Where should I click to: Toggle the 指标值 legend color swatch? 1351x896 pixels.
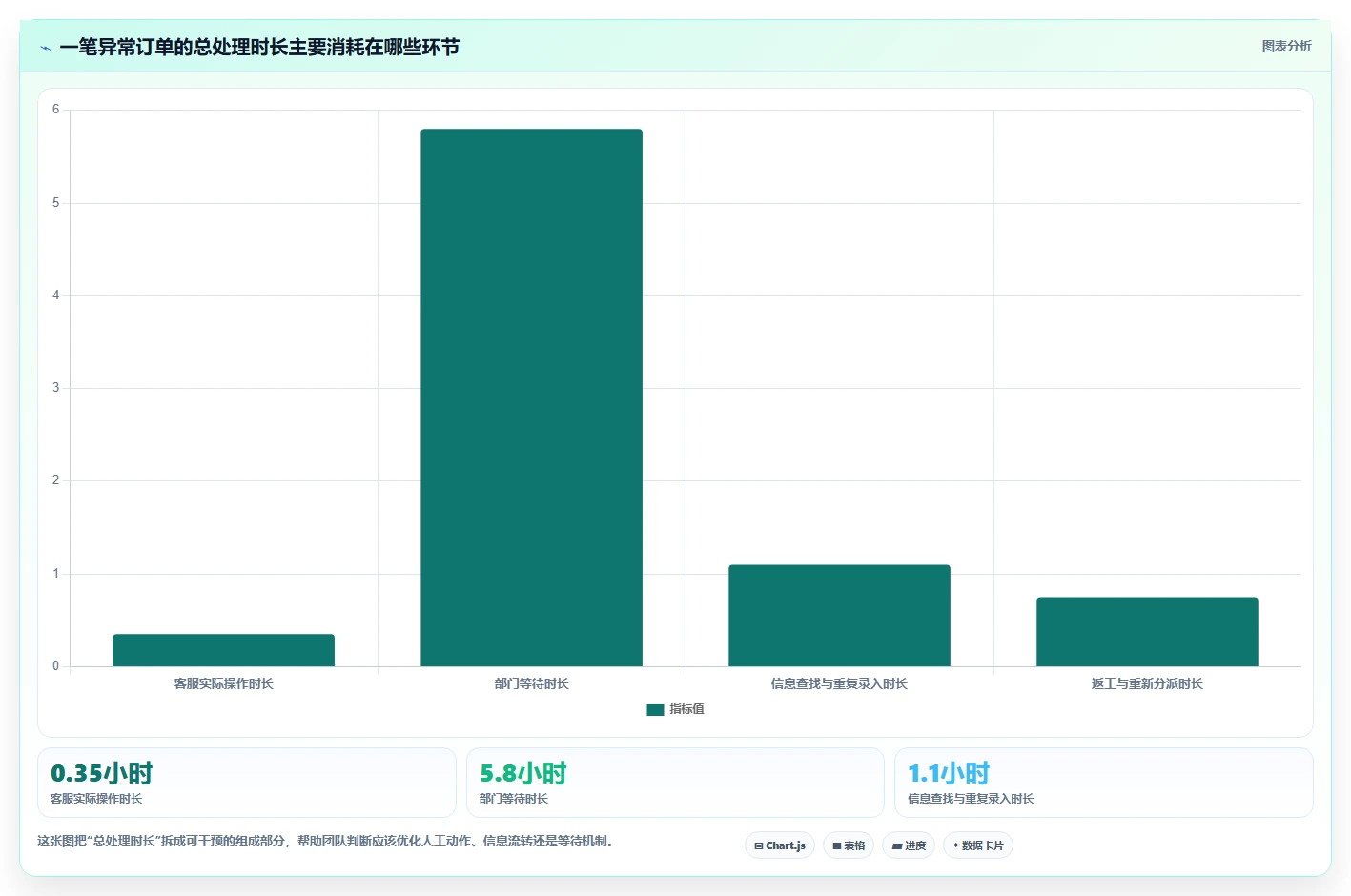click(x=655, y=709)
